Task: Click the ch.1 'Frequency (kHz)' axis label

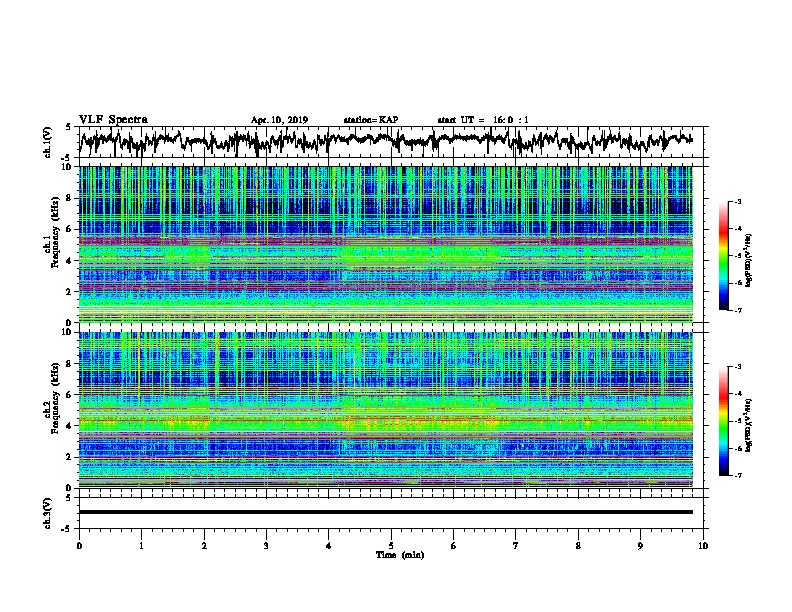Action: 55,233
